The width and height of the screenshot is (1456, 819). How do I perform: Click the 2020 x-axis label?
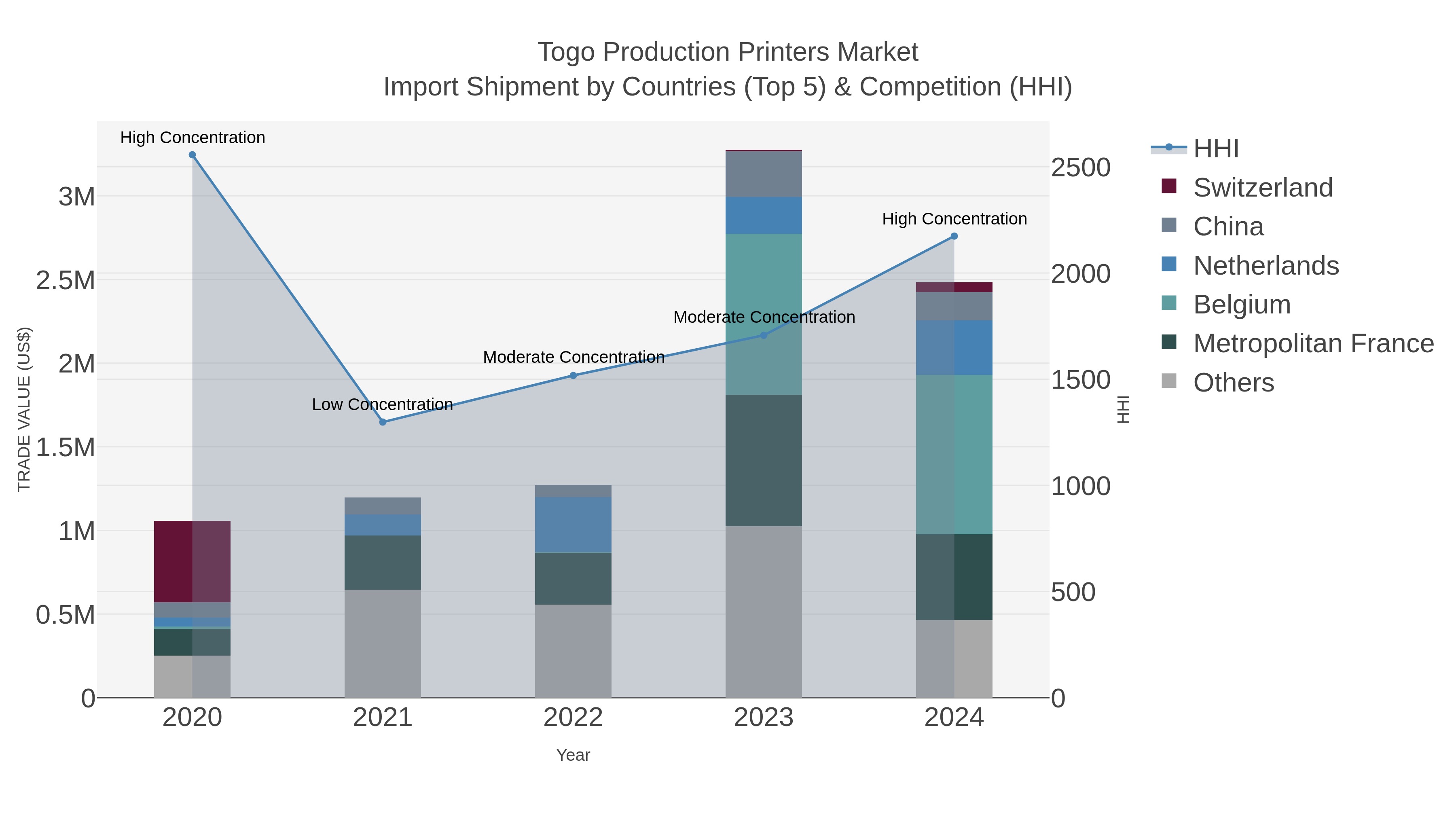tap(192, 718)
